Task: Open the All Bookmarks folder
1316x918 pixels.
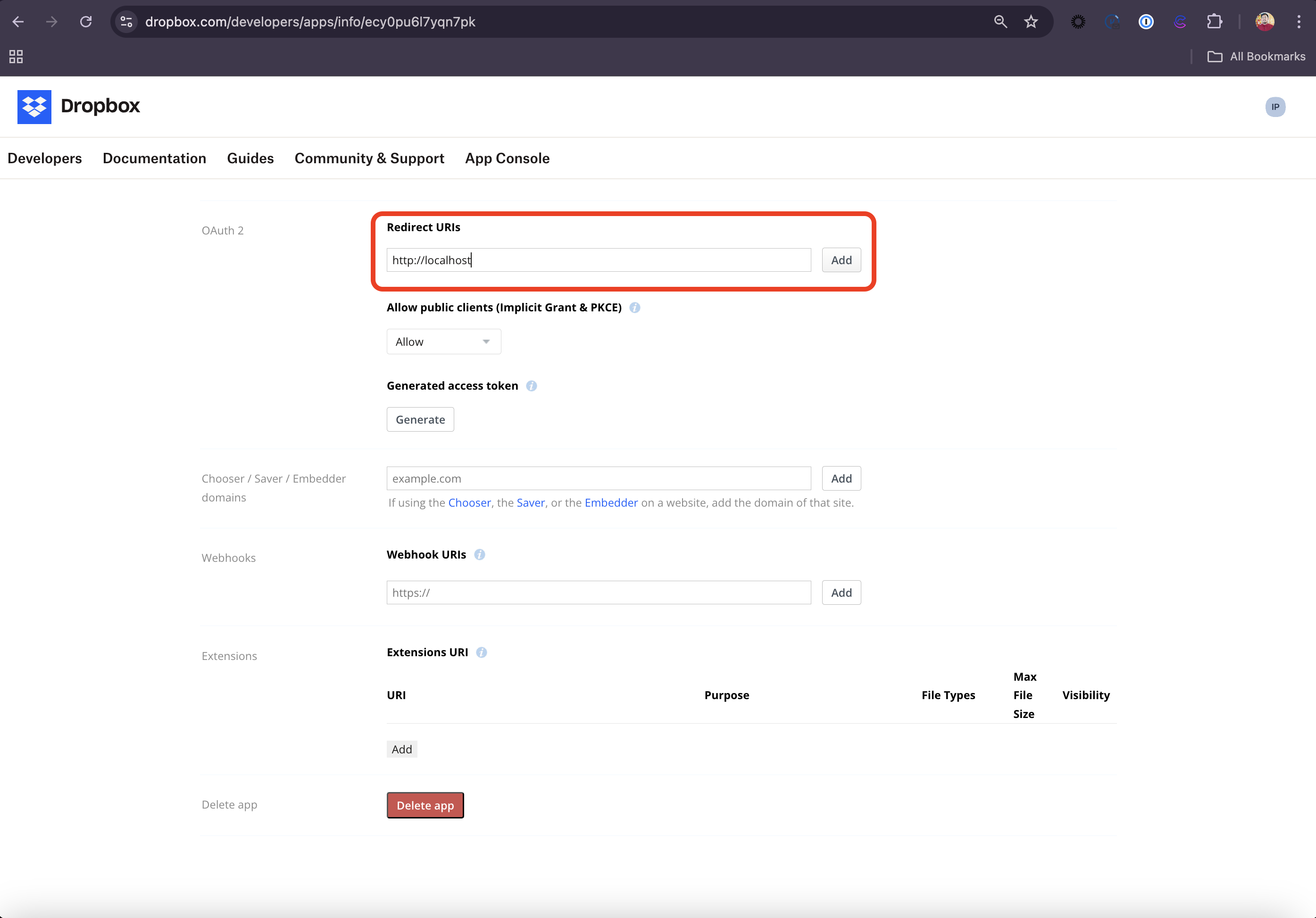Action: click(1256, 56)
